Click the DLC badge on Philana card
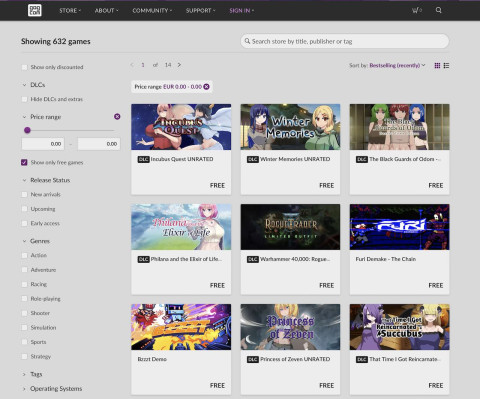The image size is (480, 399). (x=143, y=259)
